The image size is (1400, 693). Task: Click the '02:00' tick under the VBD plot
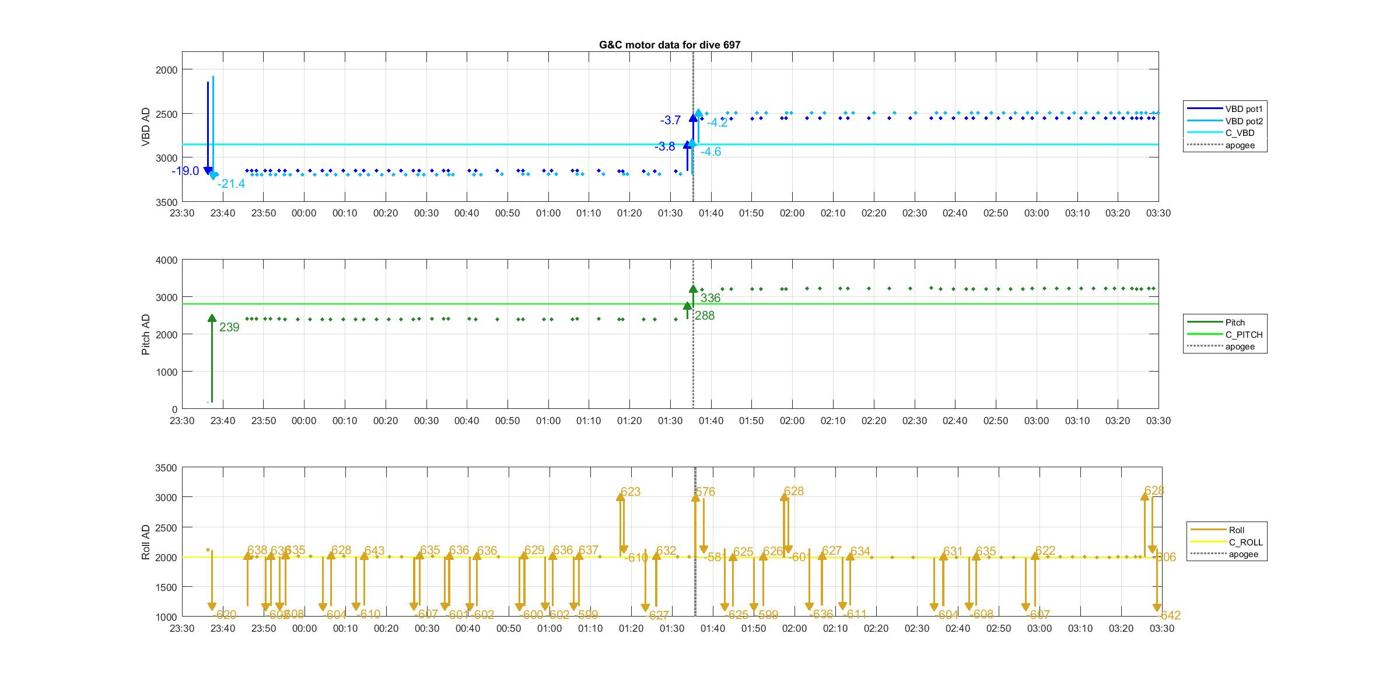792,213
